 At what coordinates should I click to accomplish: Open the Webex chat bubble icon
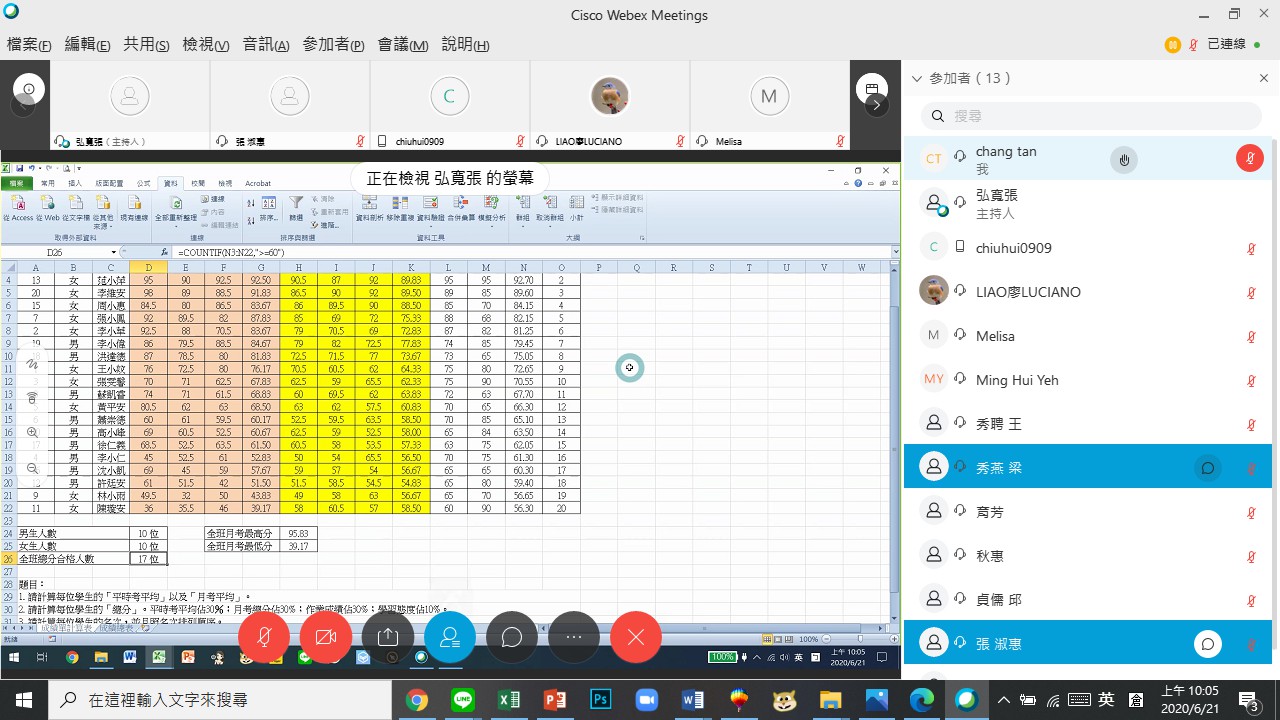tap(511, 636)
